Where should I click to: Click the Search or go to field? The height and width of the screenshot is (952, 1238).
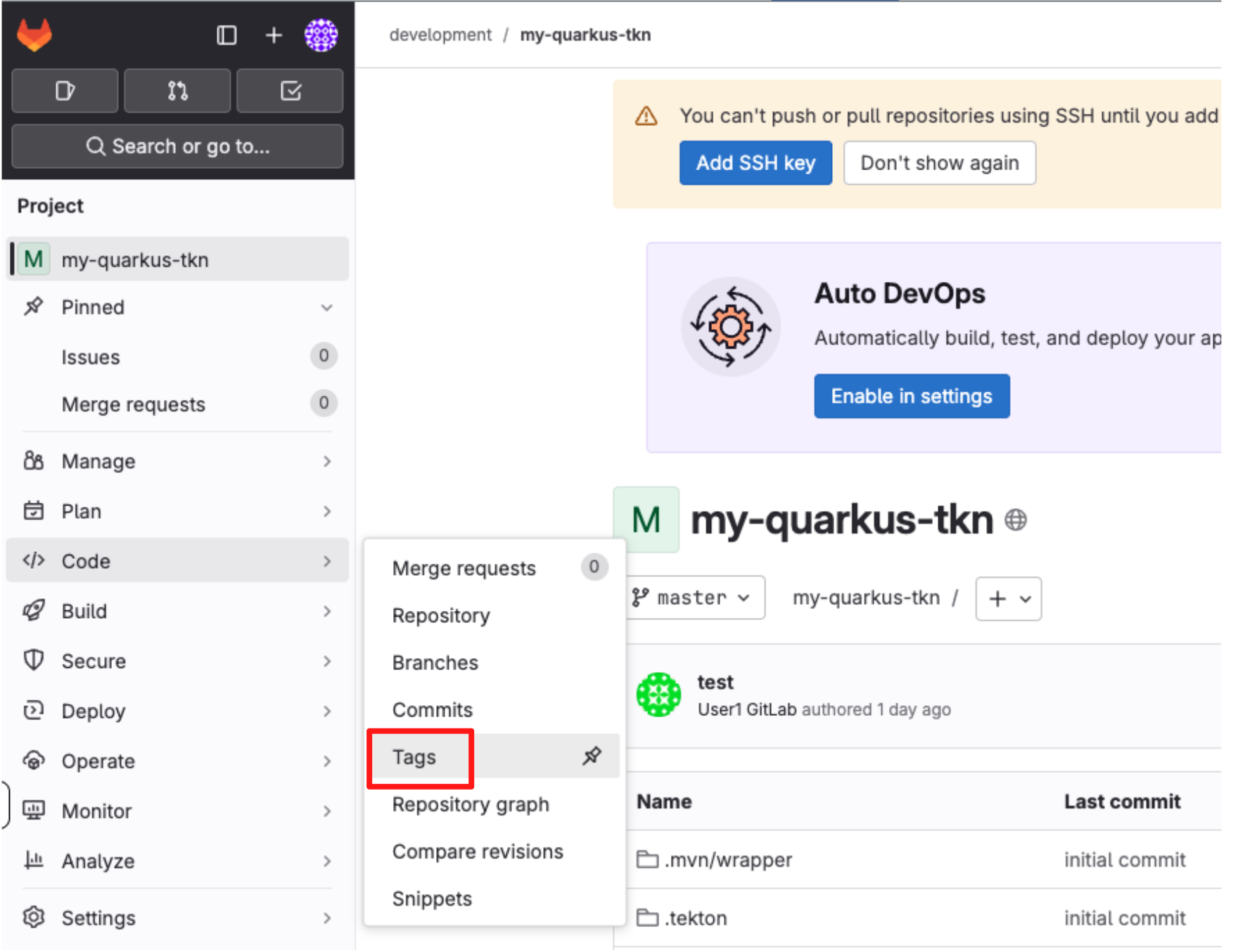[x=177, y=146]
